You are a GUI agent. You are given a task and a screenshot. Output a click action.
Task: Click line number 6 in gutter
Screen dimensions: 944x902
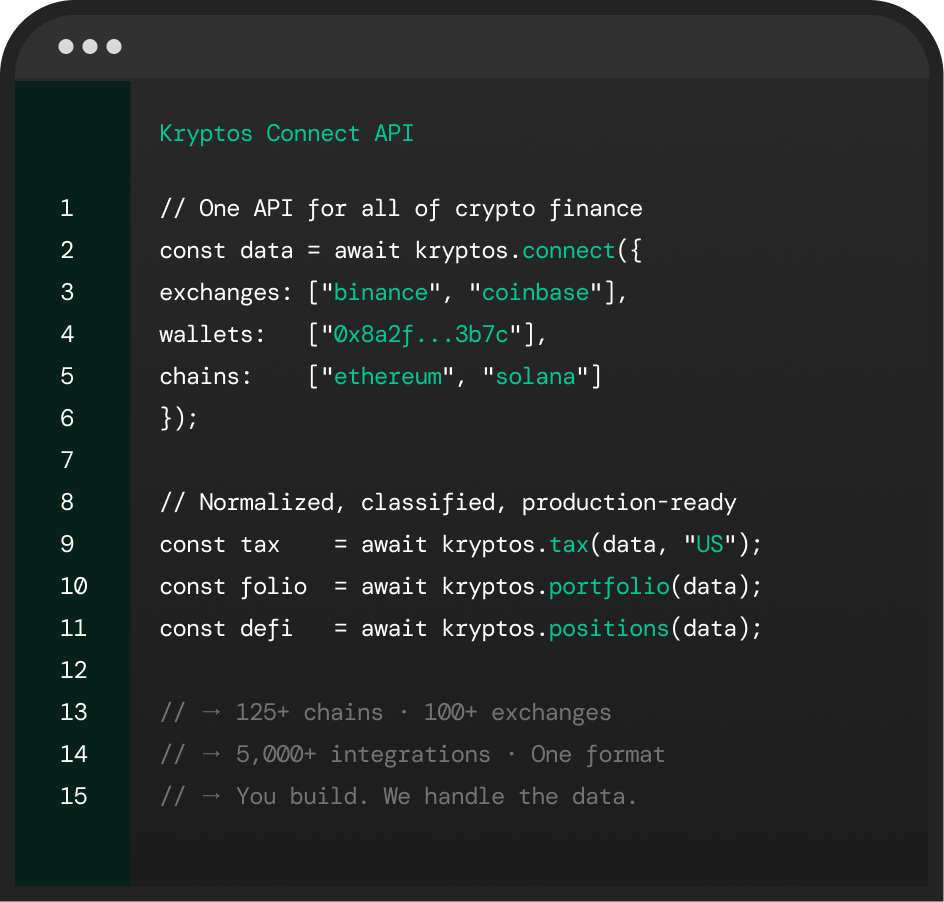point(67,418)
